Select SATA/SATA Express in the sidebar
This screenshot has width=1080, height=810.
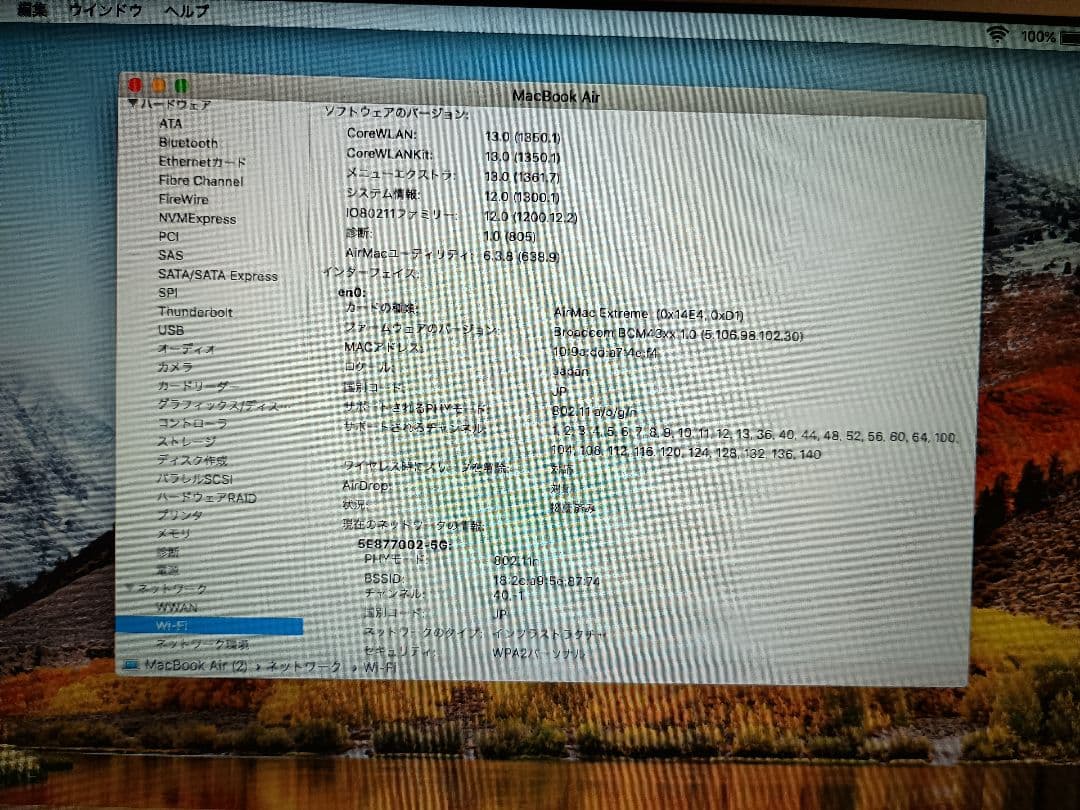[218, 275]
